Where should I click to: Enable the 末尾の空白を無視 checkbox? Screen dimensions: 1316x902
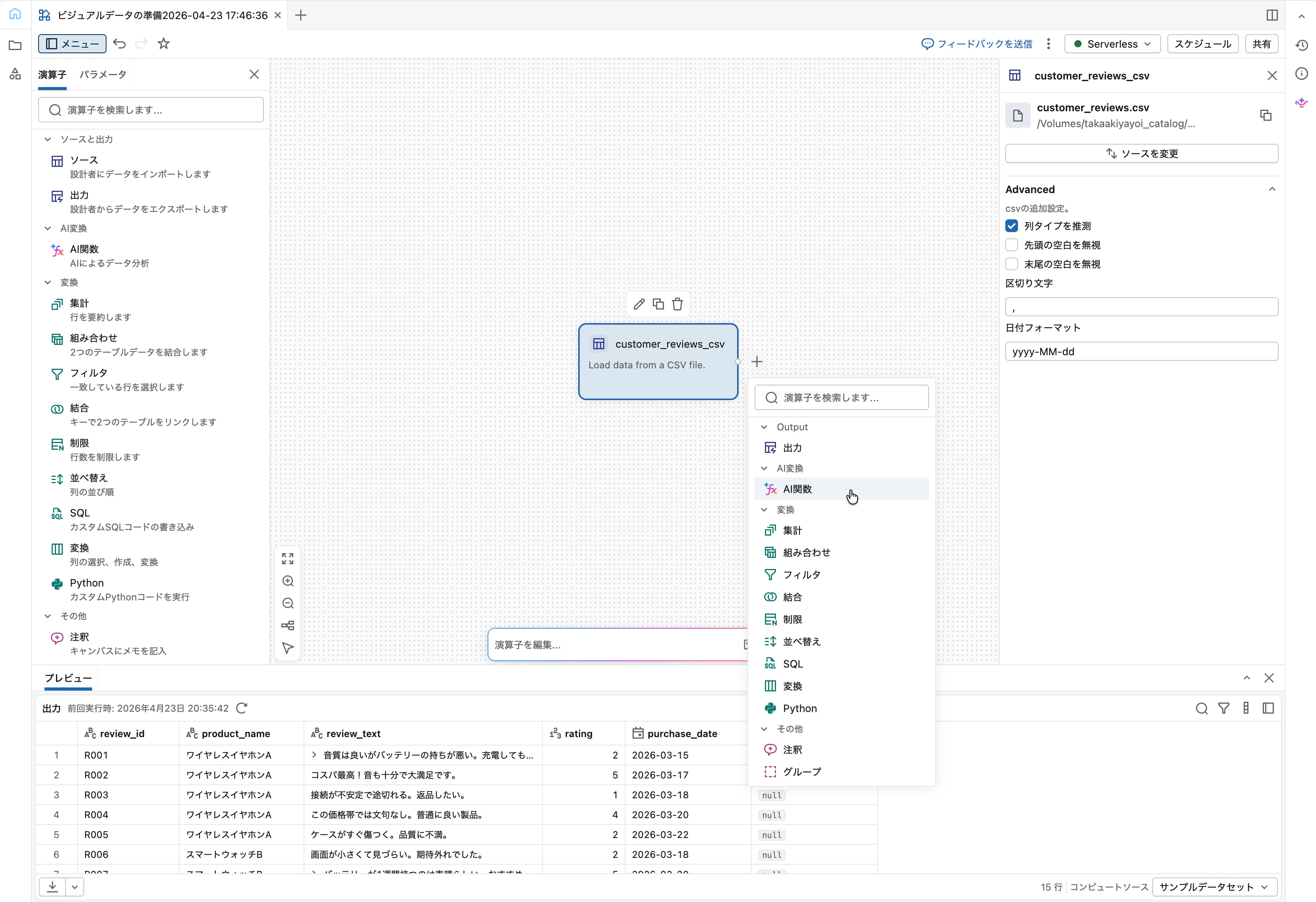pos(1011,264)
